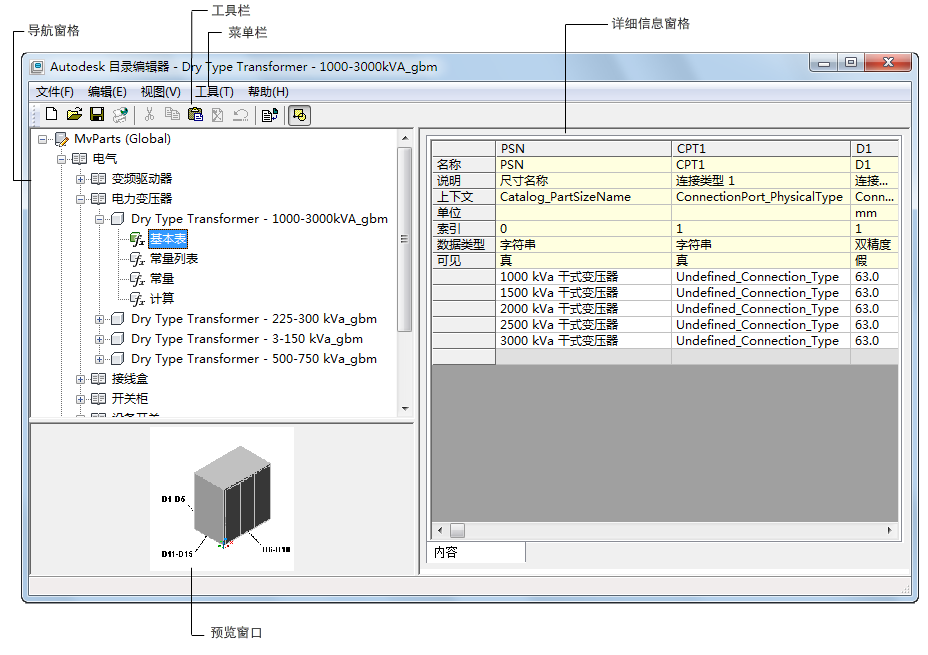928x655 pixels.
Task: Click the Save floppy disk toolbar icon
Action: click(x=97, y=114)
